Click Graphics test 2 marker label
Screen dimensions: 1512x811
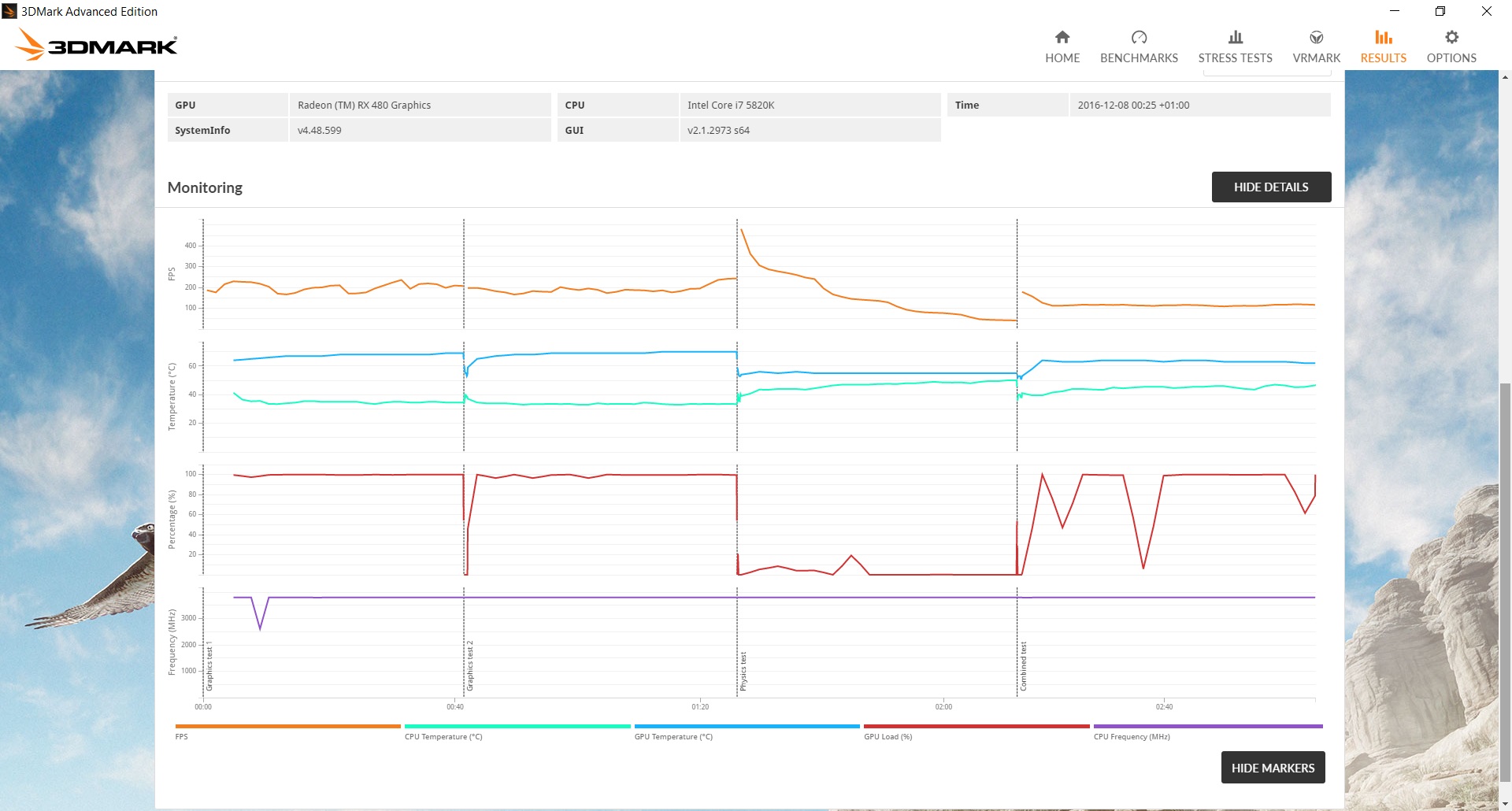point(470,666)
